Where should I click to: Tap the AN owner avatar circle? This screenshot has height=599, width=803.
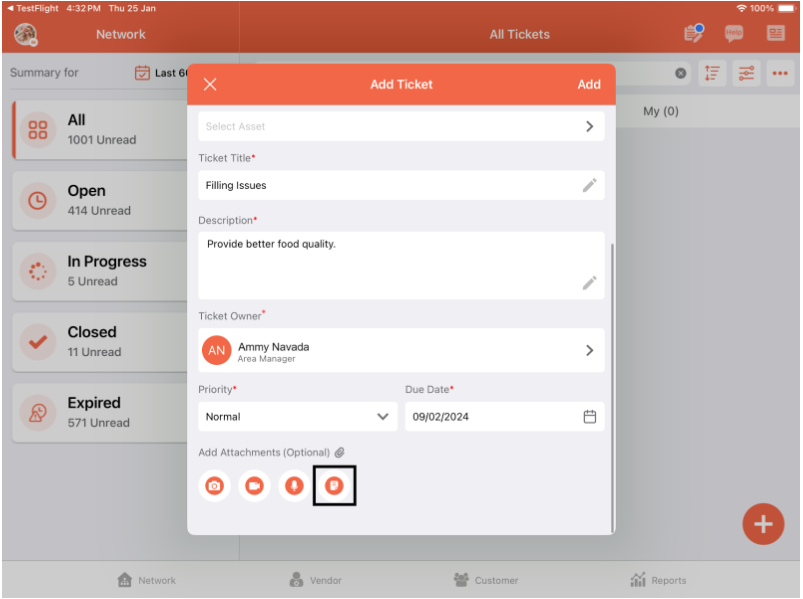pos(217,350)
